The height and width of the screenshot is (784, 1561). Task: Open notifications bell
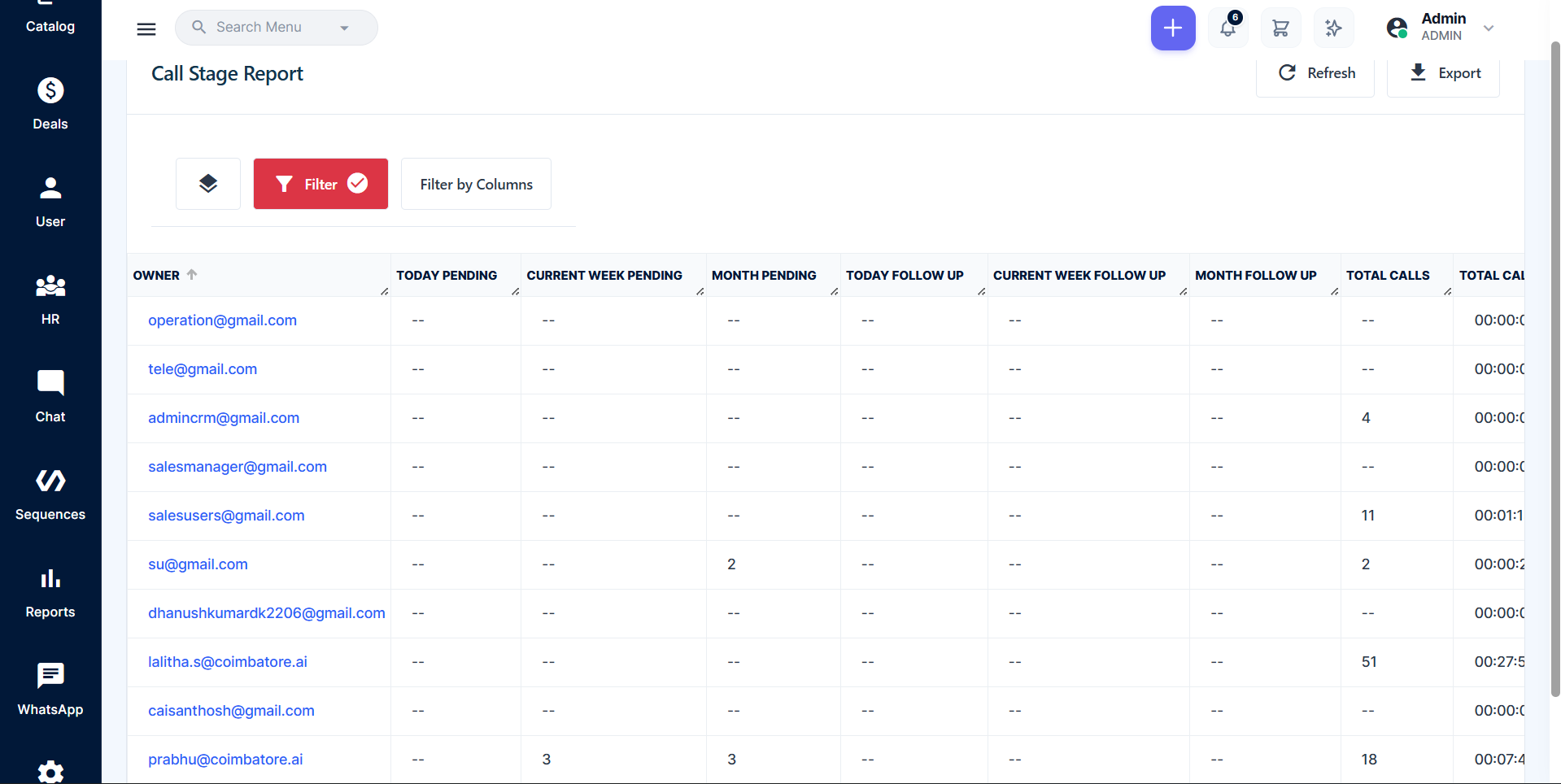[1228, 28]
